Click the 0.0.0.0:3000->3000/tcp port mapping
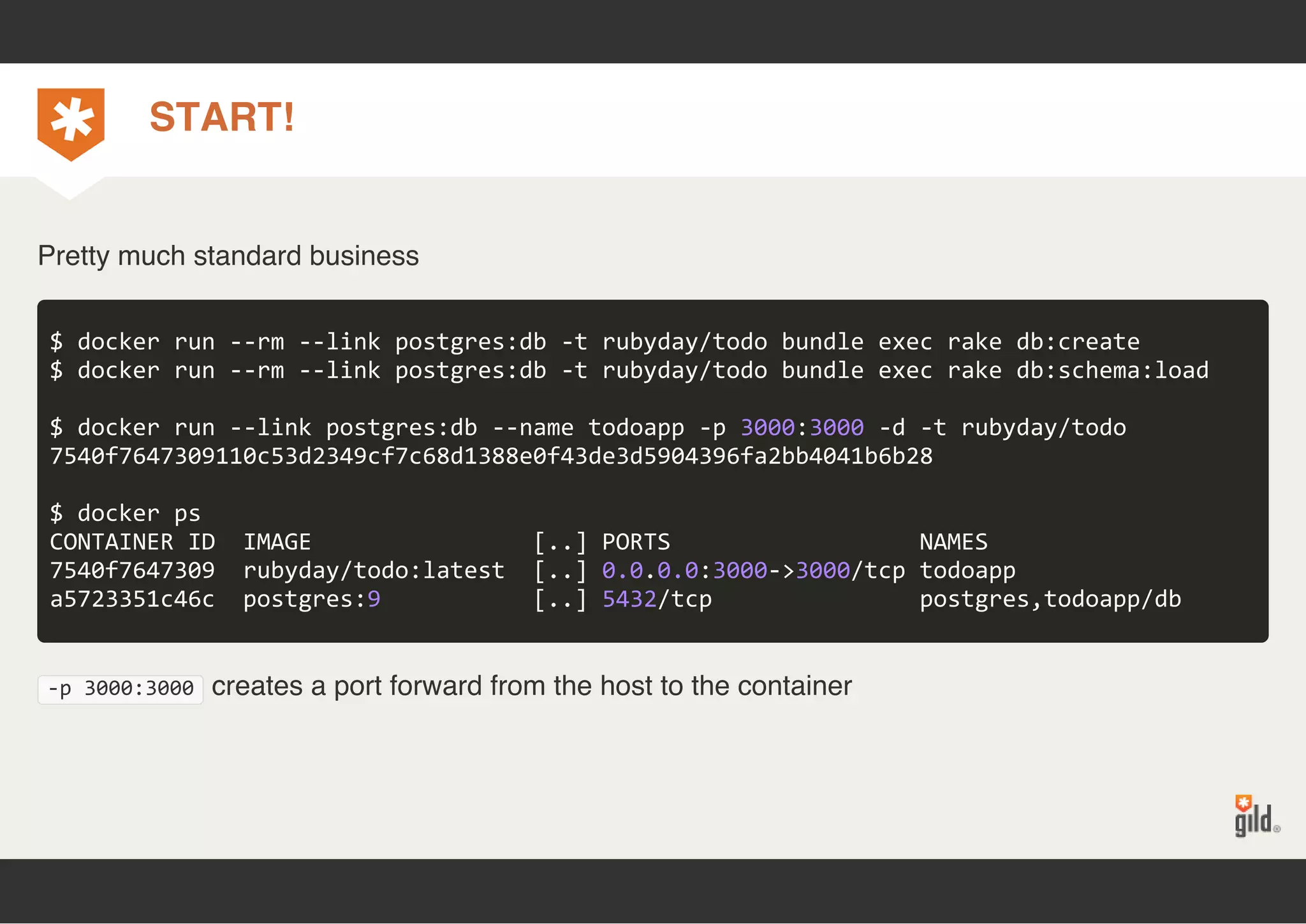Image resolution: width=1306 pixels, height=924 pixels. [x=753, y=571]
